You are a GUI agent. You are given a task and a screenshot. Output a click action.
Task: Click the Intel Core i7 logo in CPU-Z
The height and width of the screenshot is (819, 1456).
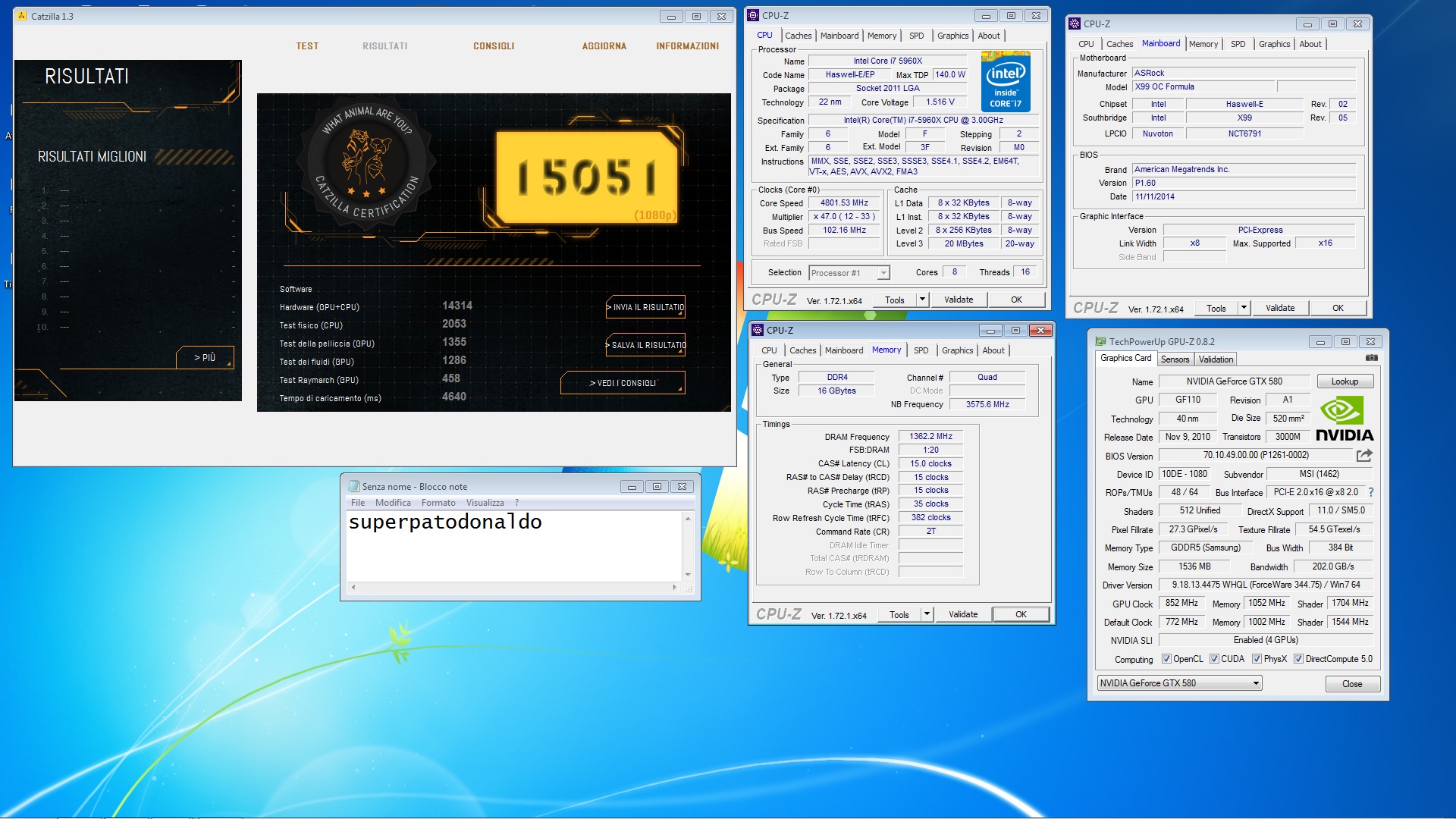point(1006,82)
